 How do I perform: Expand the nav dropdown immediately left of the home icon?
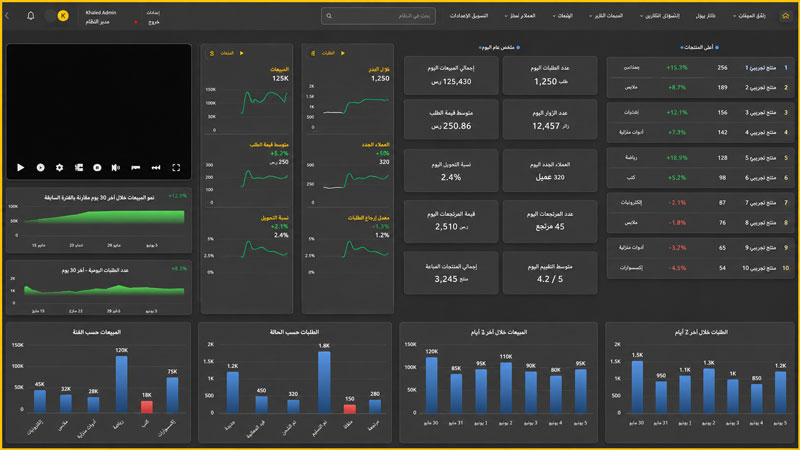pyautogui.click(x=749, y=16)
